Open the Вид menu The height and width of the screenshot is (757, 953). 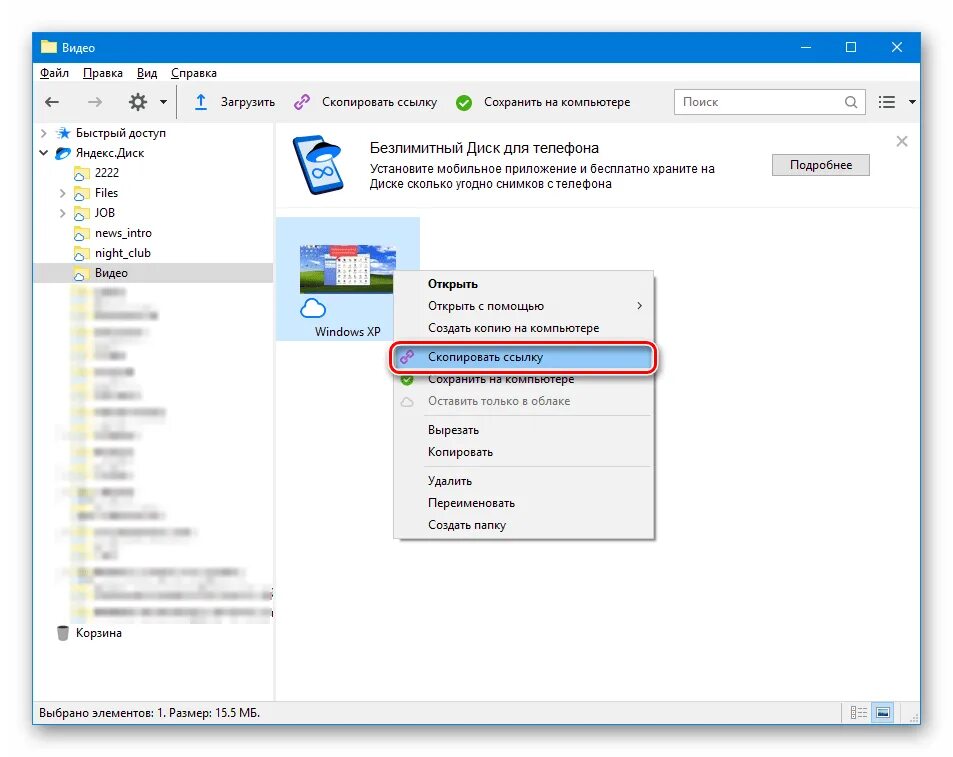(x=146, y=73)
